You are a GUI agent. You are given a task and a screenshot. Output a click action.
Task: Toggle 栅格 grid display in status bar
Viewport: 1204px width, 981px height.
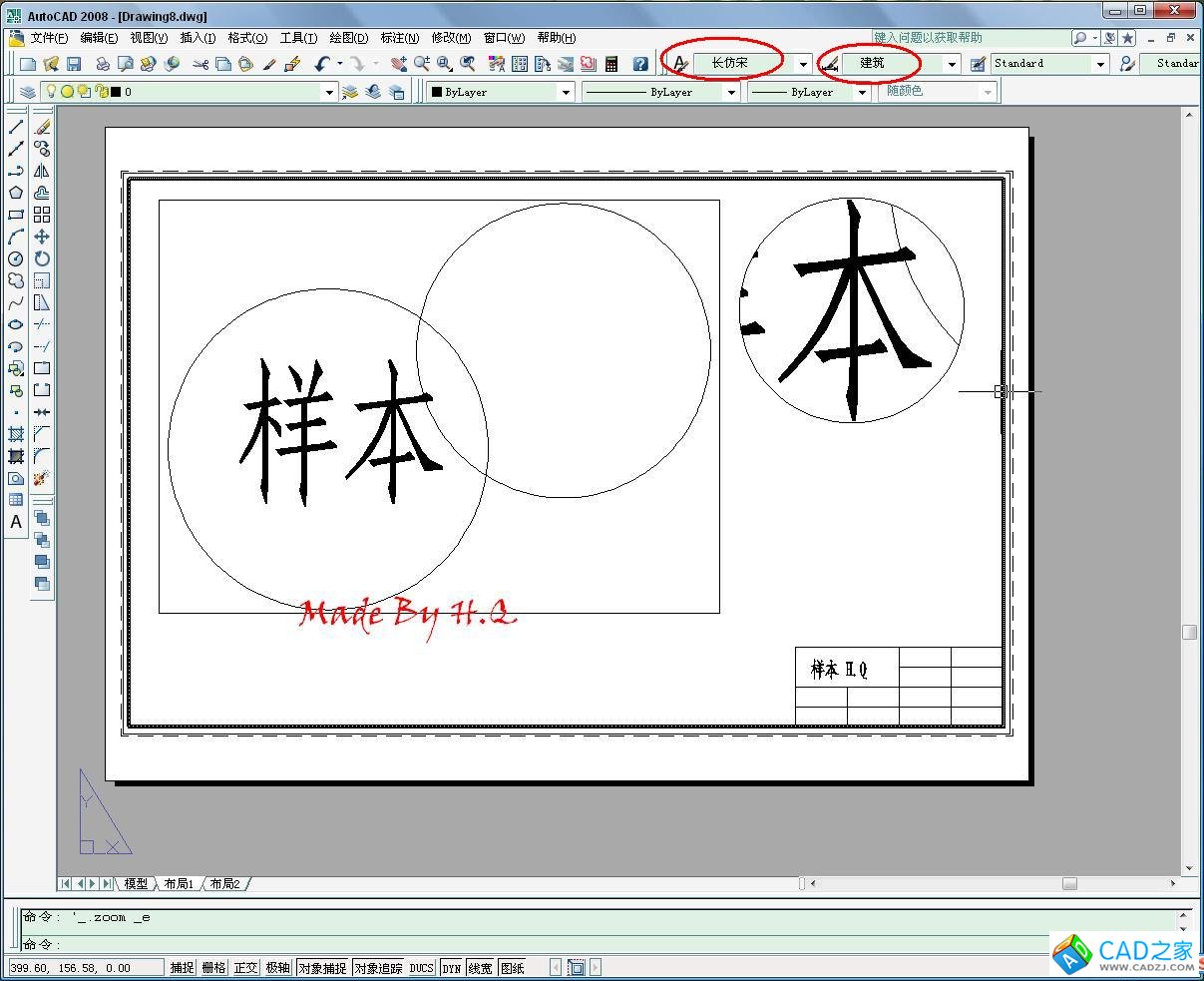point(213,968)
